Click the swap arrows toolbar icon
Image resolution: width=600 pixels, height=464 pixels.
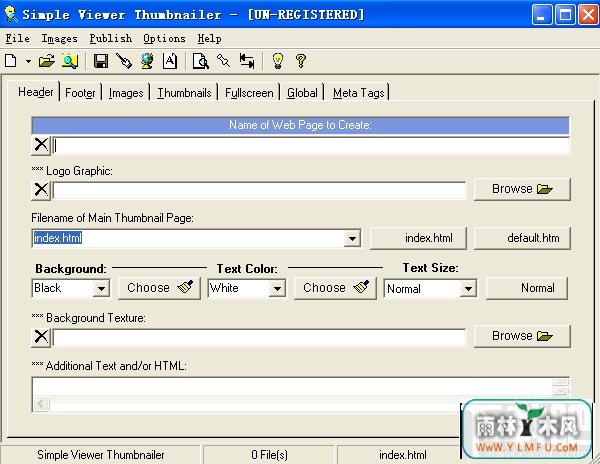click(x=247, y=61)
